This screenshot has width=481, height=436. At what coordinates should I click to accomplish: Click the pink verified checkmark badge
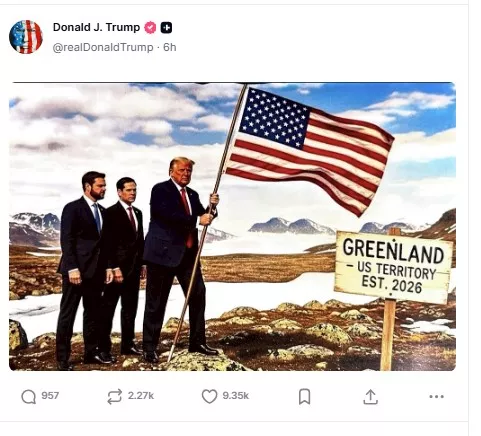click(x=150, y=28)
